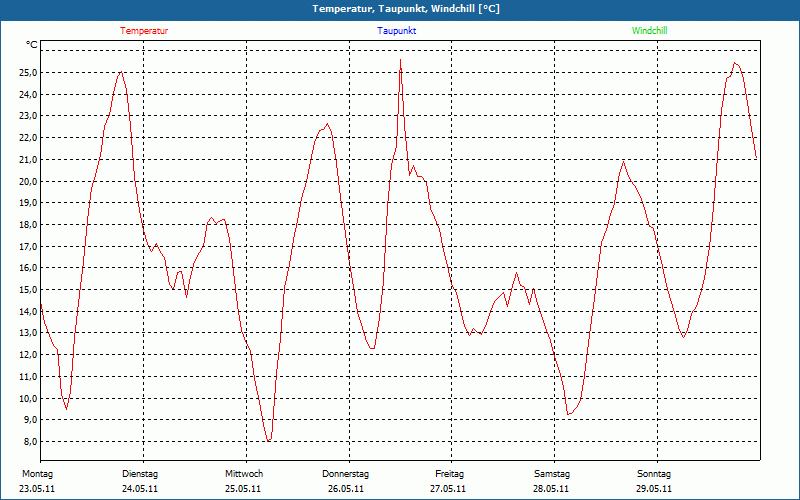Select the 21,0 y-axis value
Screen dimensions: 800x500
click(x=28, y=160)
